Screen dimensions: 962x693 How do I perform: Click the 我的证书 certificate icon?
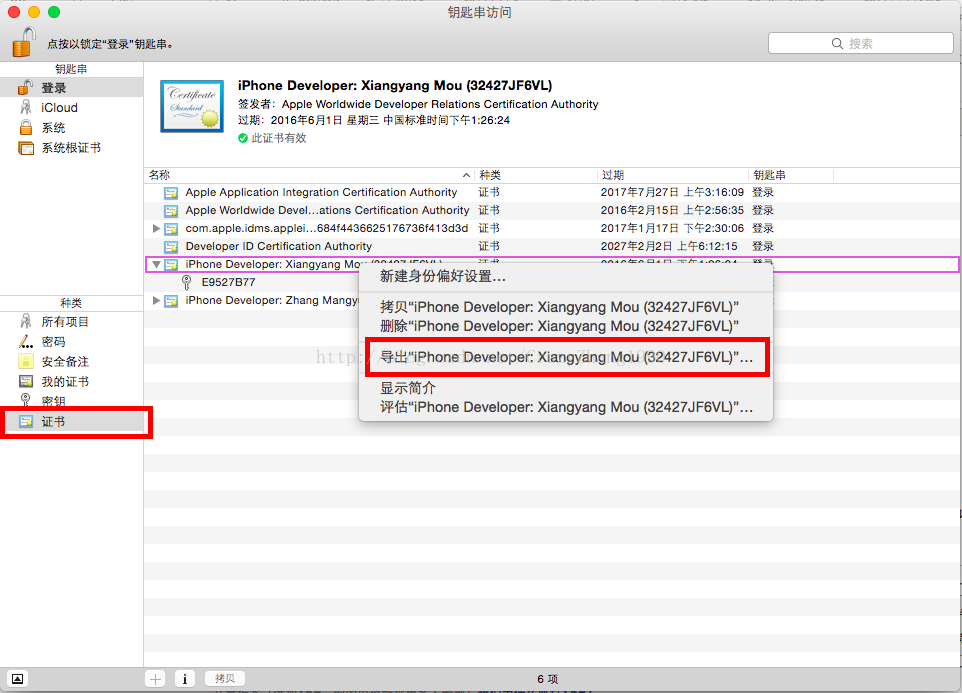click(x=26, y=381)
